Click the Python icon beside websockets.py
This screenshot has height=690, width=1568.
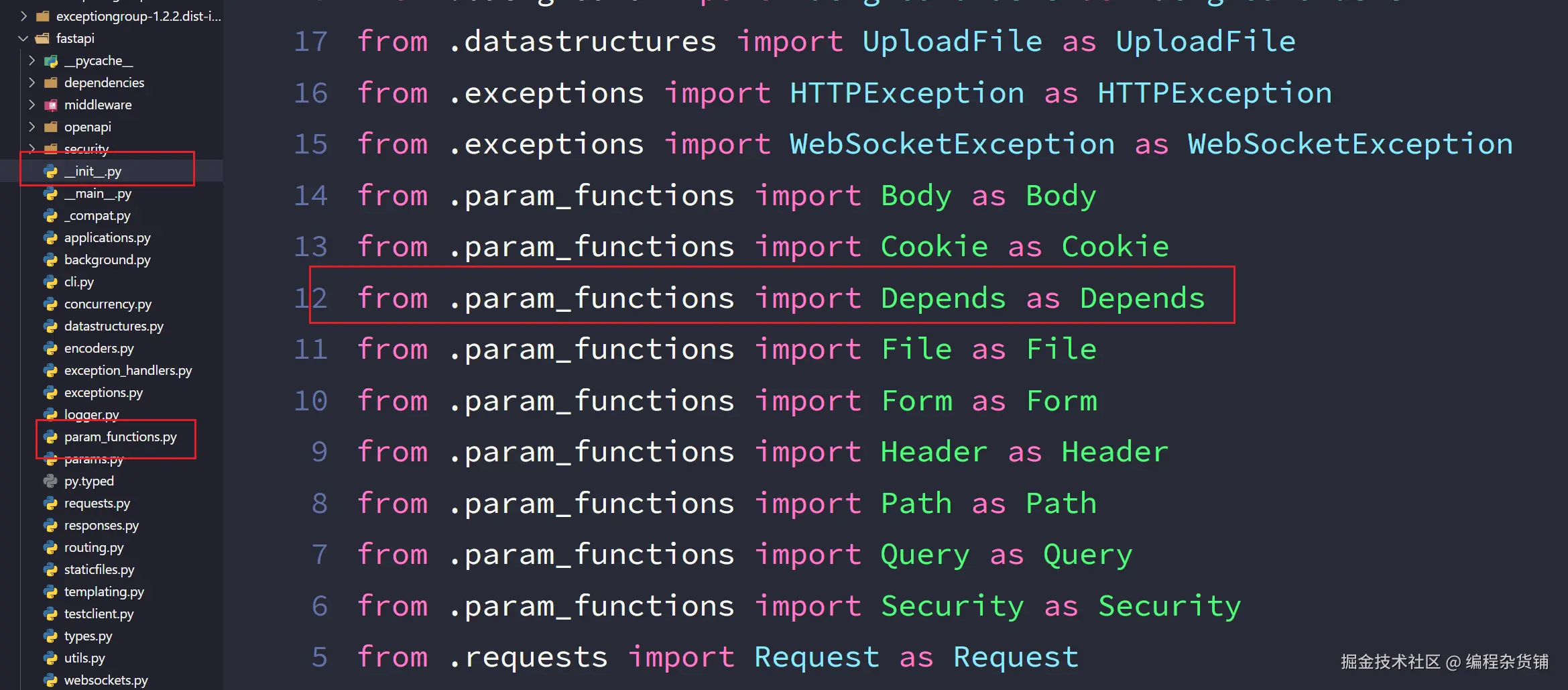[50, 680]
